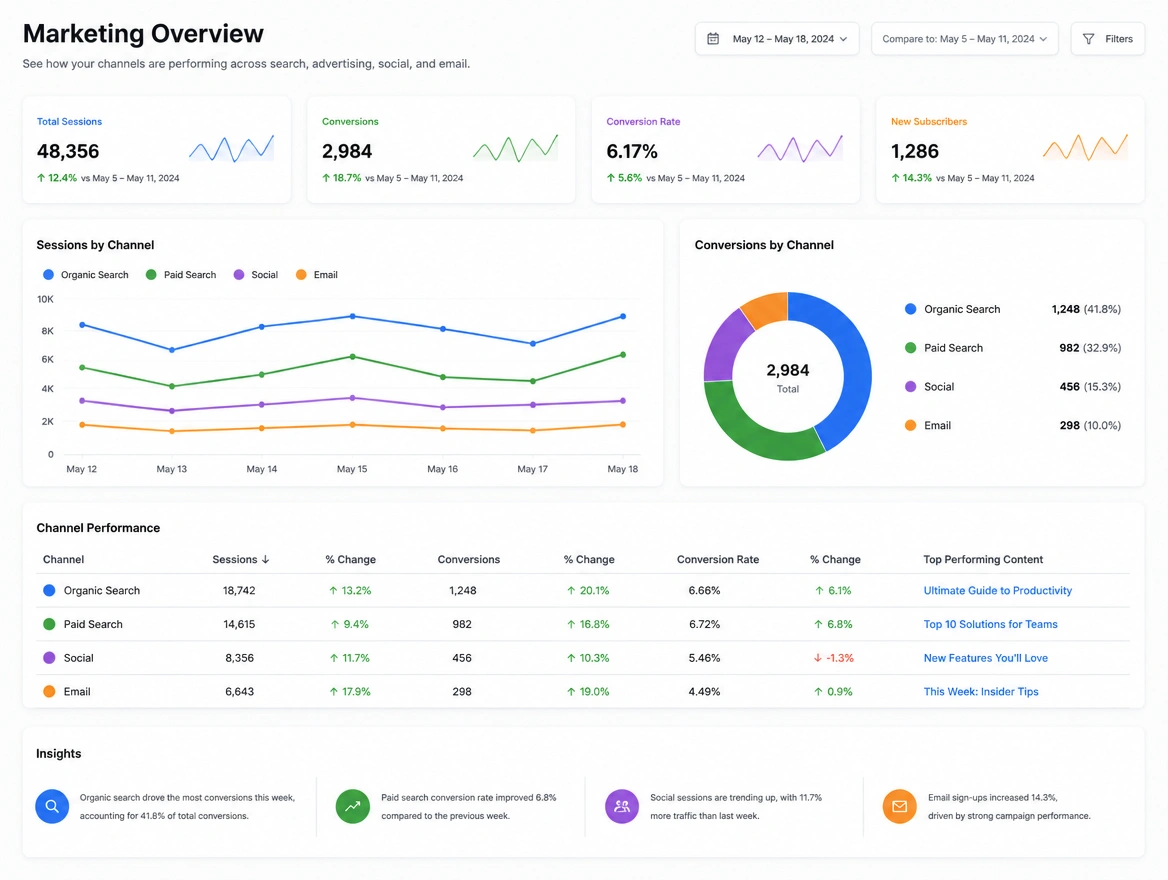Click the May 15 x-axis label
The height and width of the screenshot is (880, 1168).
click(352, 469)
